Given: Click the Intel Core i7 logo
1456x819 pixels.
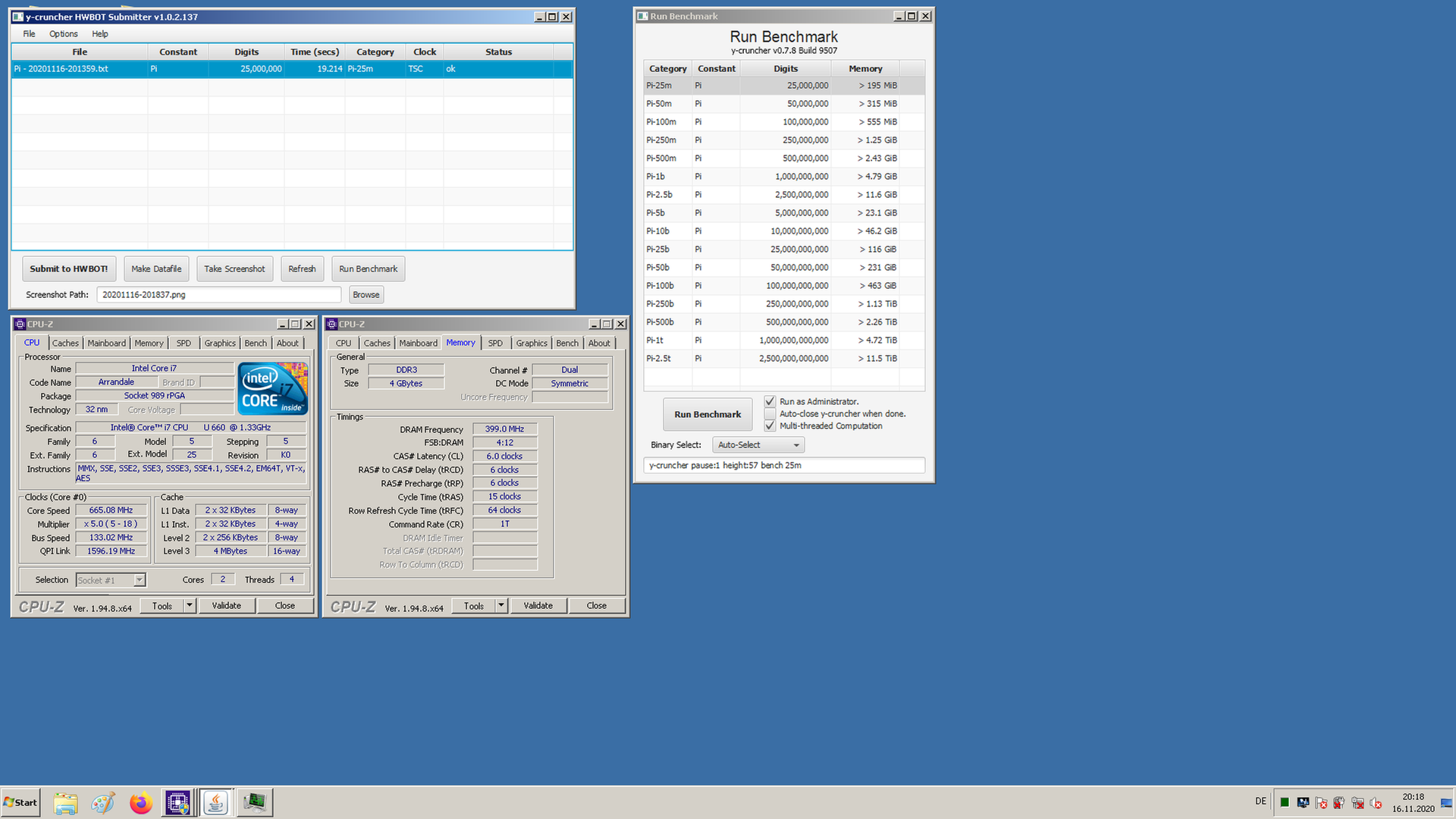Looking at the screenshot, I should point(273,388).
